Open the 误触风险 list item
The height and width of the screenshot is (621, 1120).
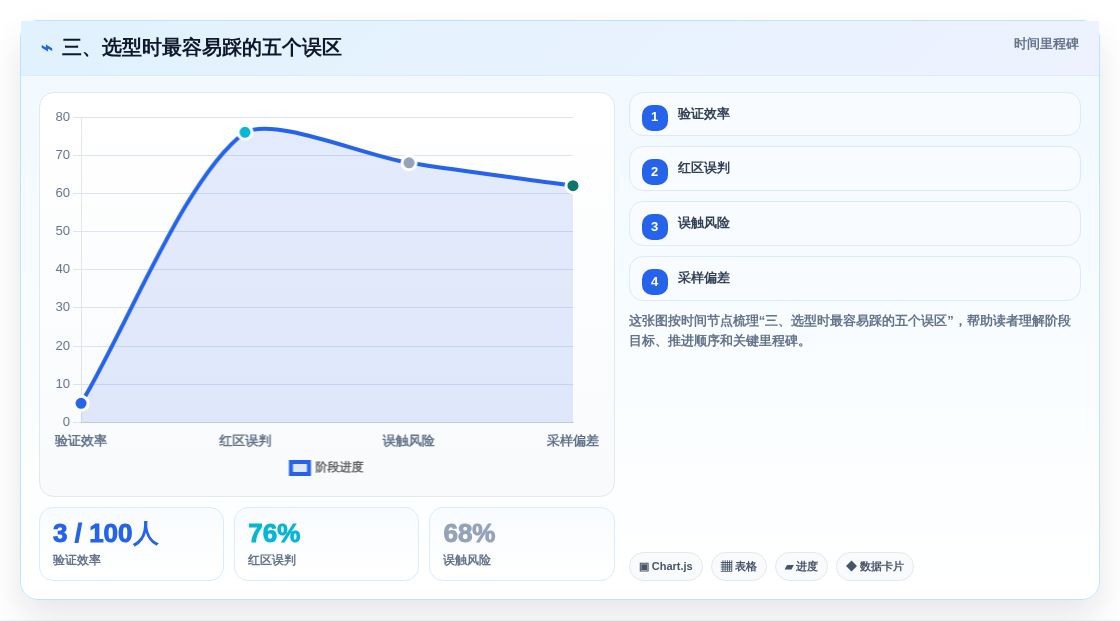pos(854,224)
